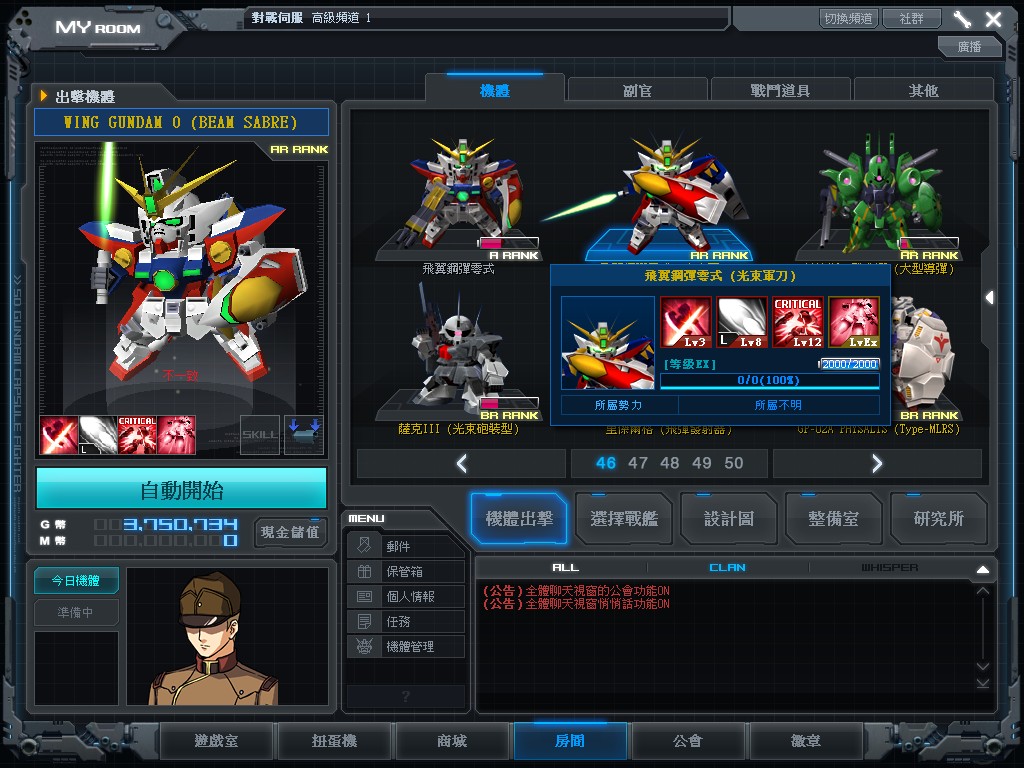Open the mail icon in menu

coord(364,545)
